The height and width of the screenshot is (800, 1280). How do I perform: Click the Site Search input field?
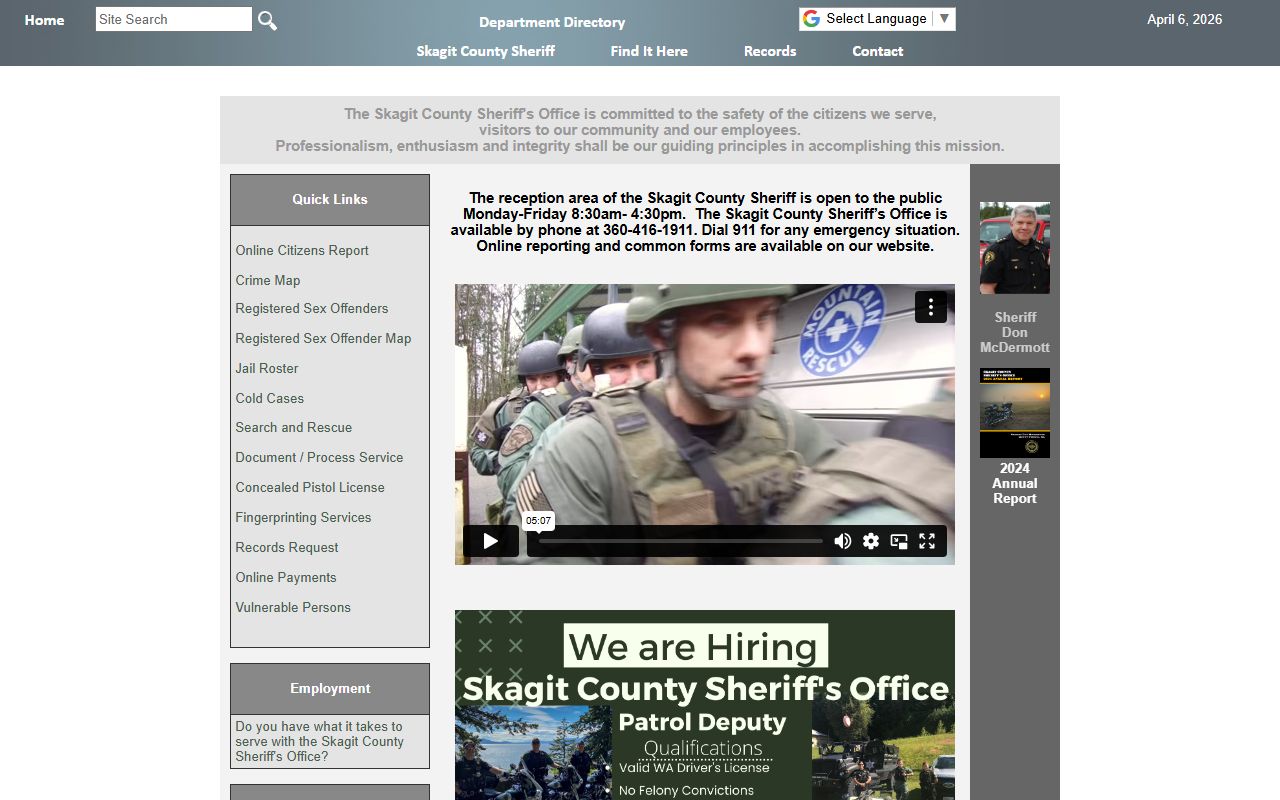[x=173, y=19]
